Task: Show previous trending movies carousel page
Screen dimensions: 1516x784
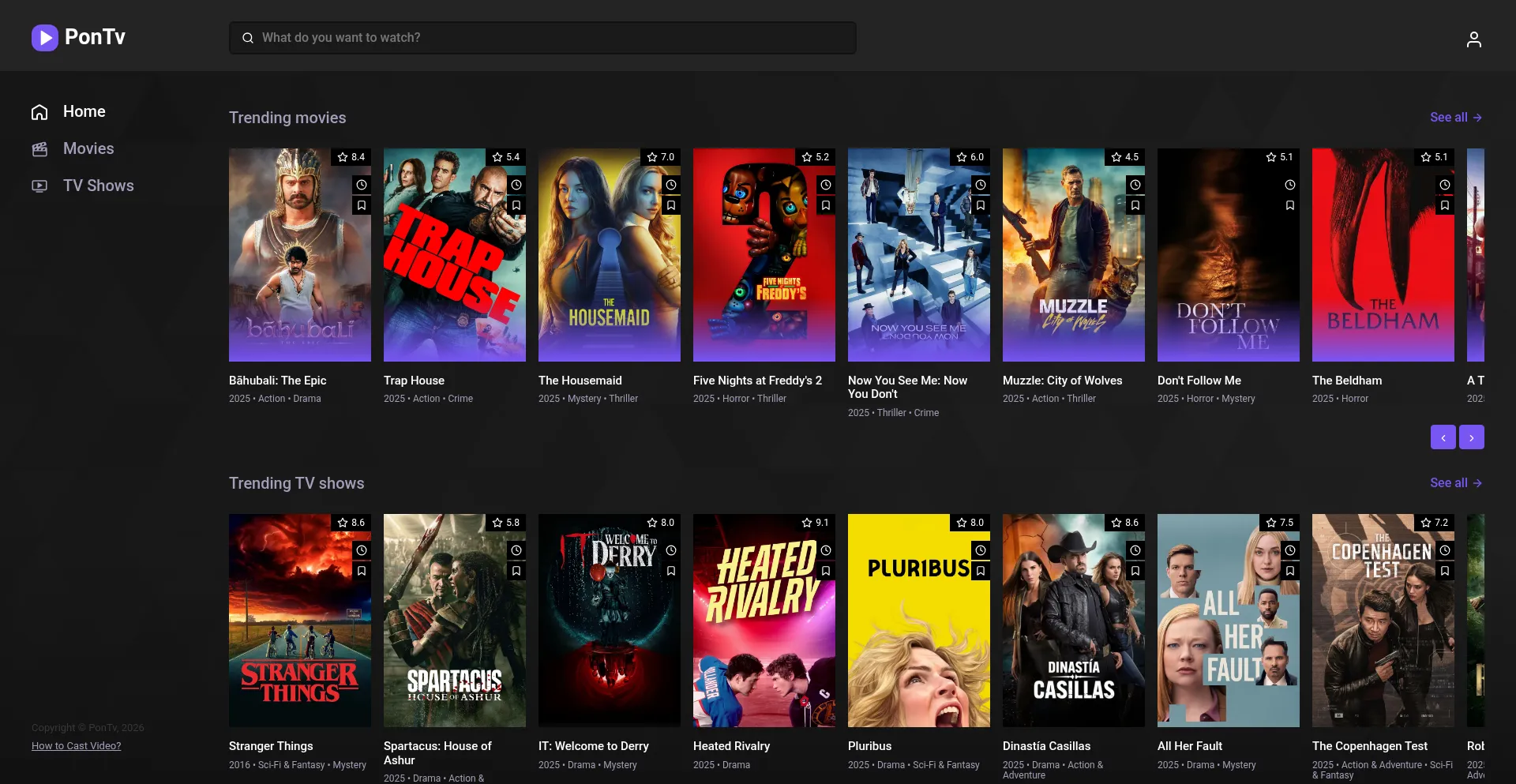Action: (1443, 437)
